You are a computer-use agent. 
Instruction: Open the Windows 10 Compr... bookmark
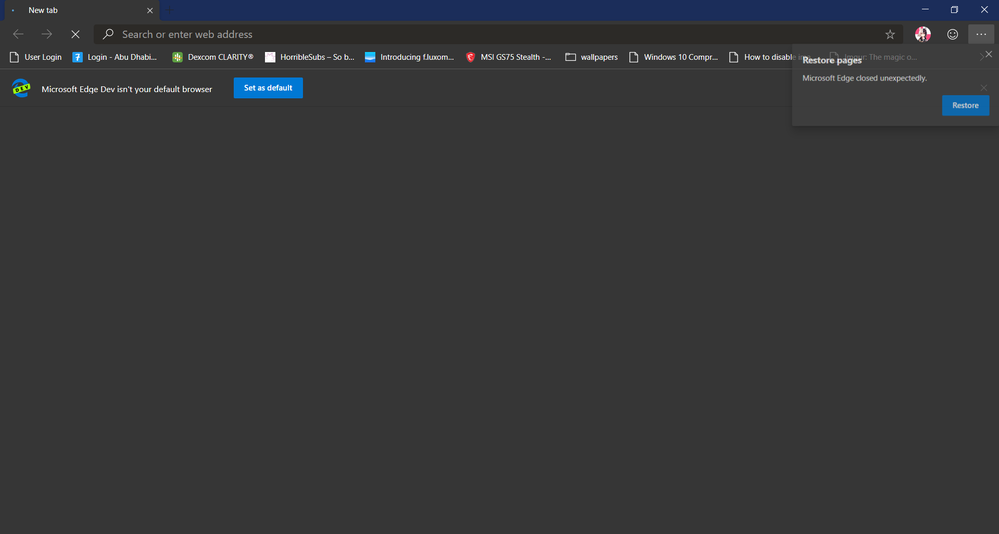click(x=673, y=57)
